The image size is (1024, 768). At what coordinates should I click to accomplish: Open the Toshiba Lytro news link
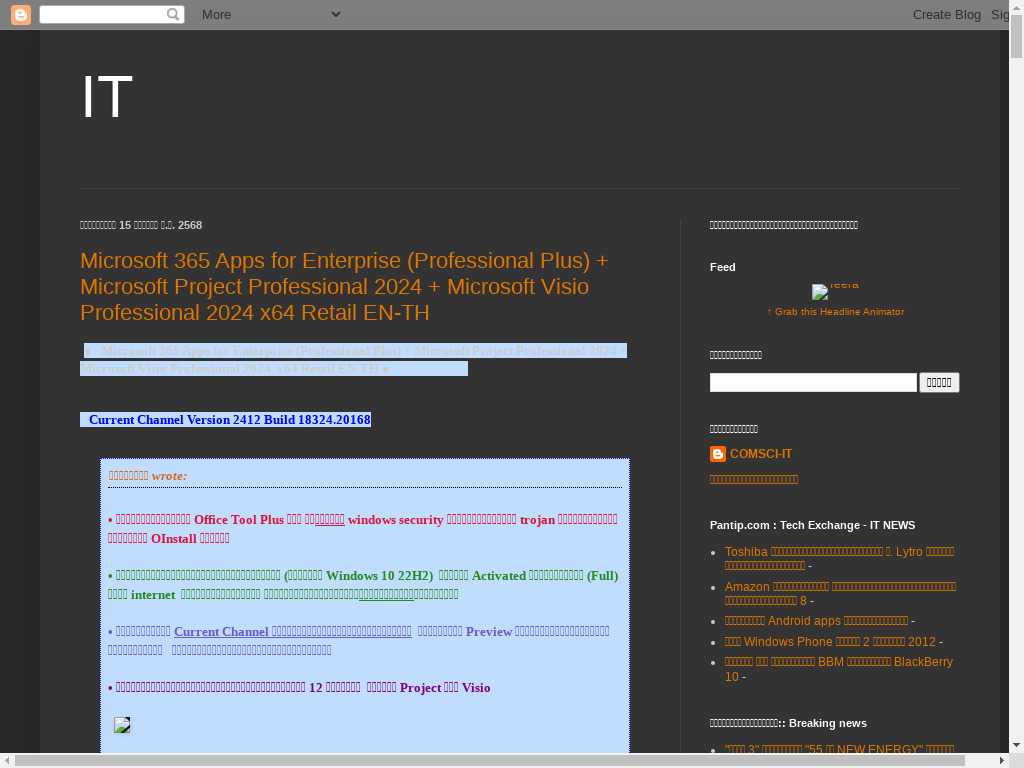(839, 558)
